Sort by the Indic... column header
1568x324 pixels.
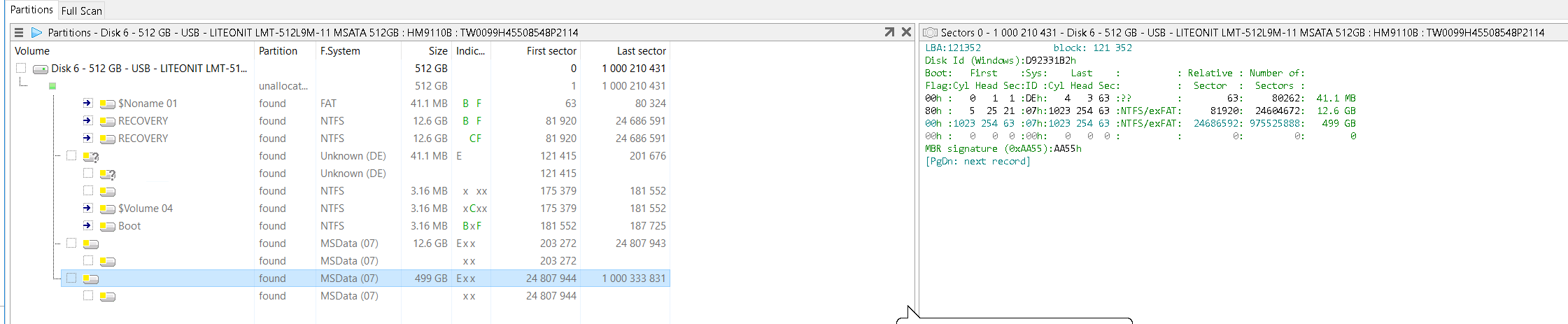pyautogui.click(x=471, y=51)
